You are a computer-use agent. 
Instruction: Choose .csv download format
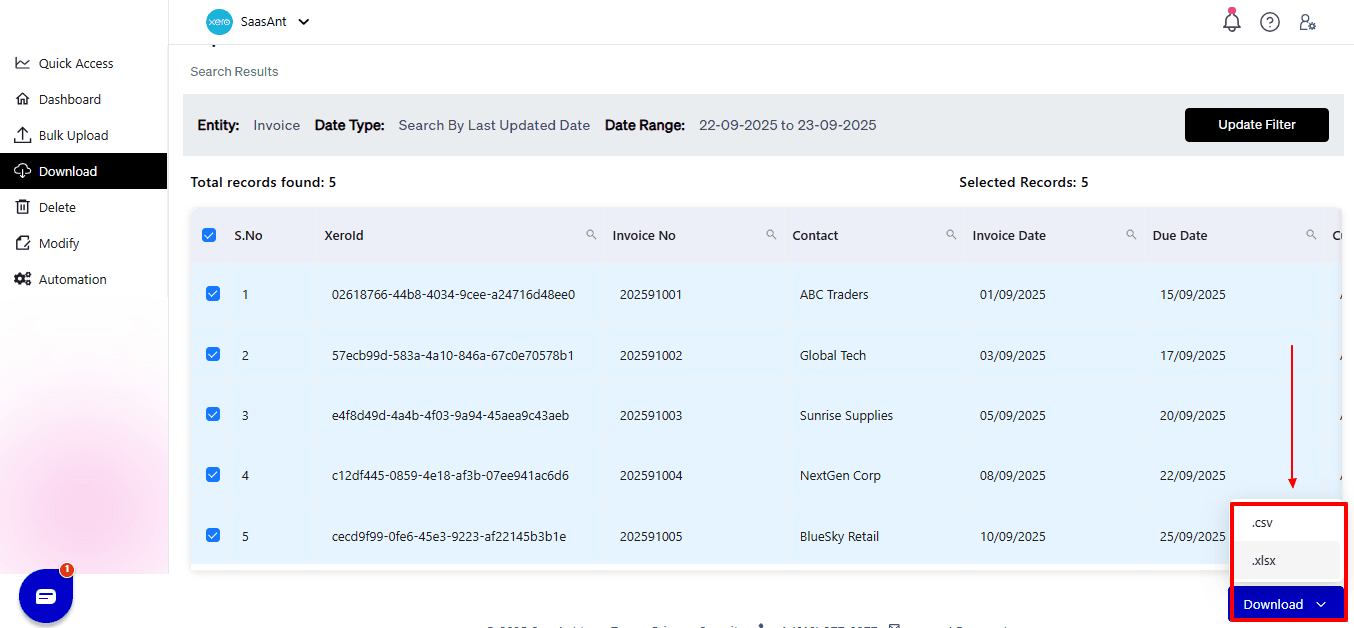(1262, 523)
